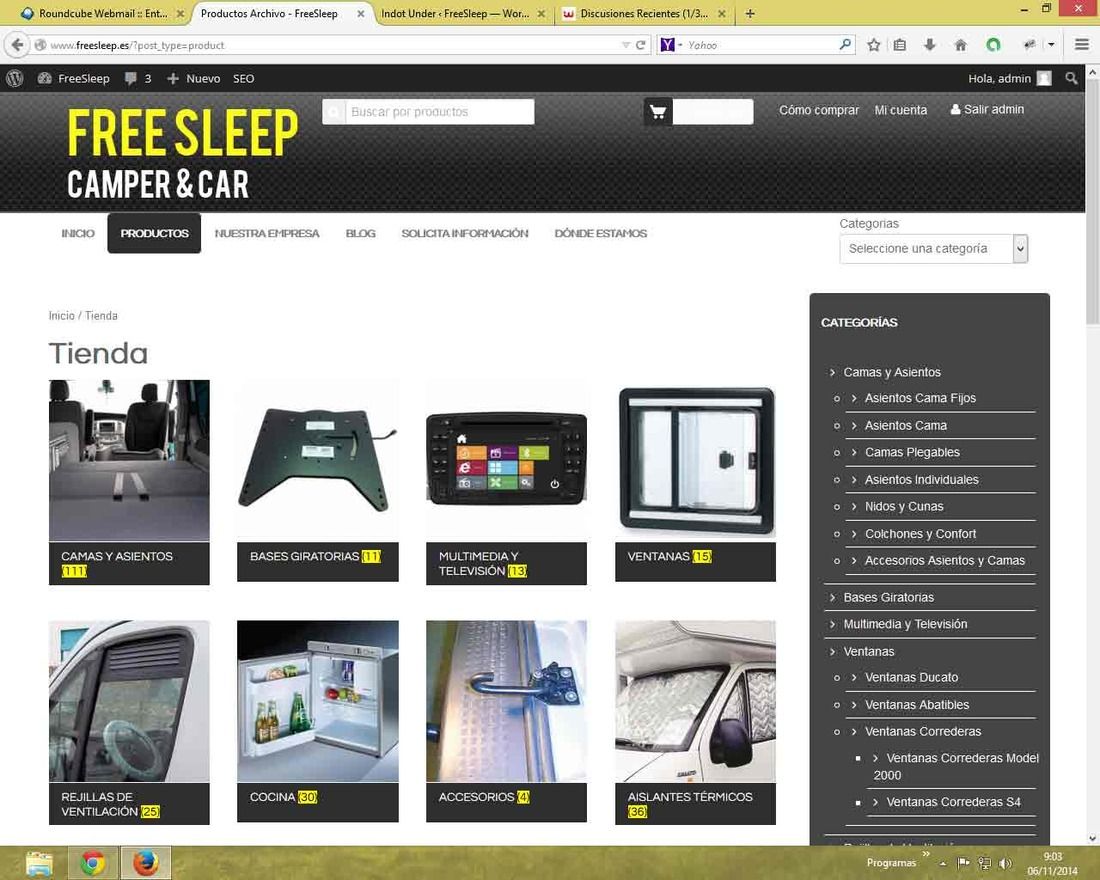Open the shopping cart icon
The width and height of the screenshot is (1100, 880).
pos(658,112)
